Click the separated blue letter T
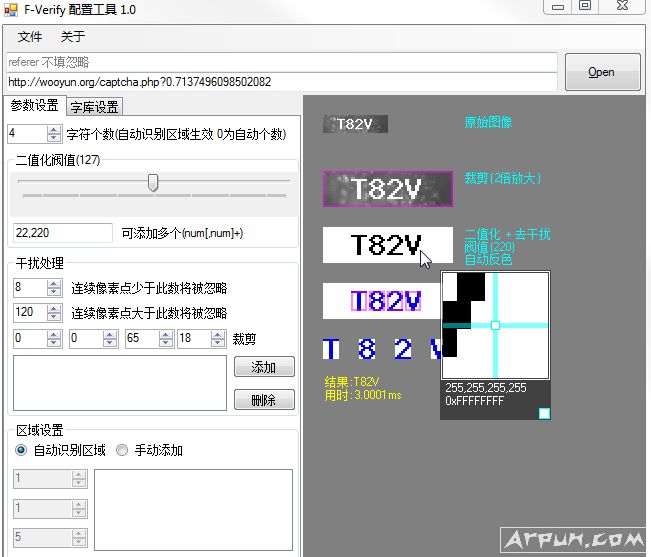The width and height of the screenshot is (651, 557). pyautogui.click(x=331, y=349)
